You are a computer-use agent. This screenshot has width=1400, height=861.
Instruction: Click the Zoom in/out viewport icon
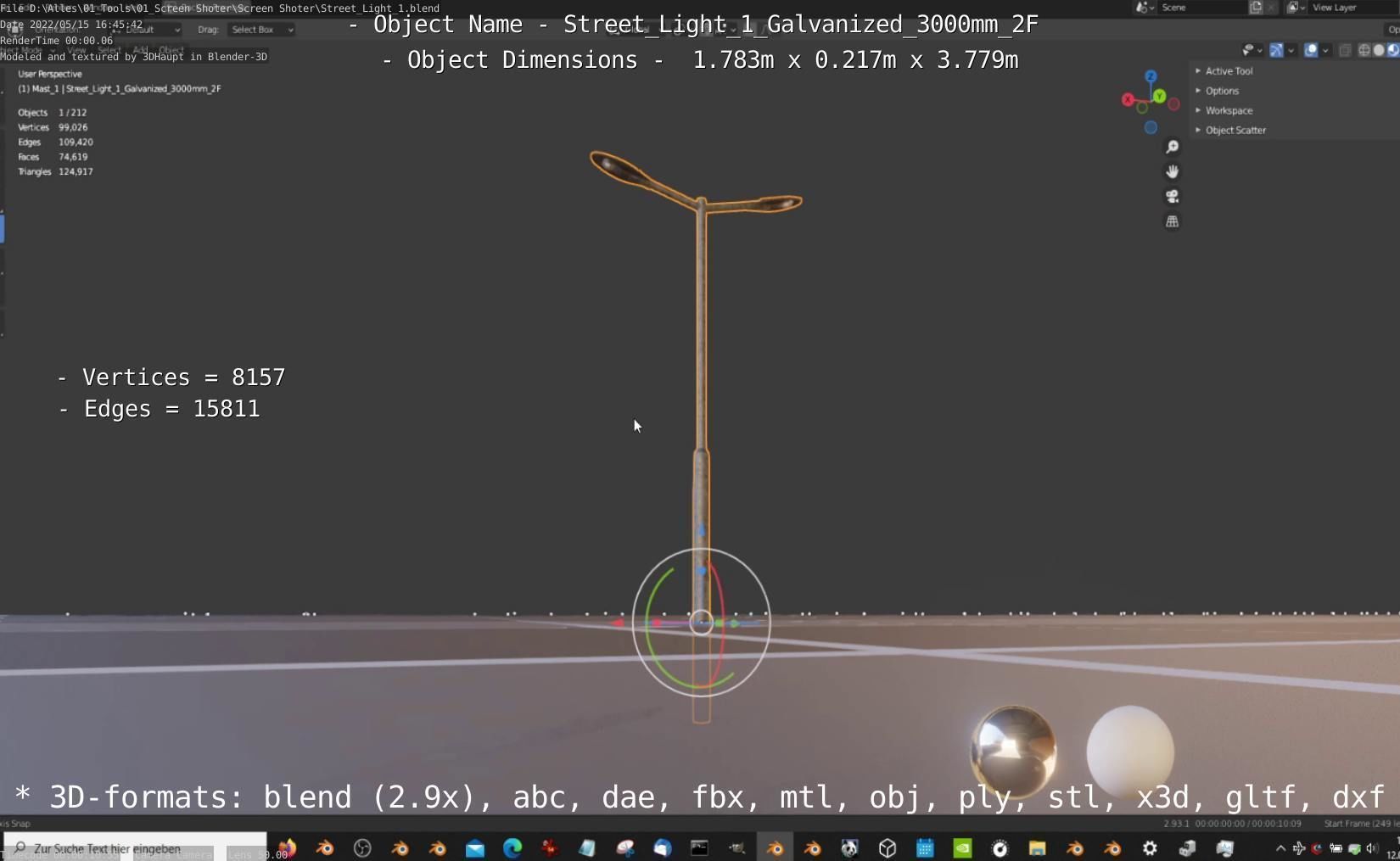pyautogui.click(x=1172, y=147)
